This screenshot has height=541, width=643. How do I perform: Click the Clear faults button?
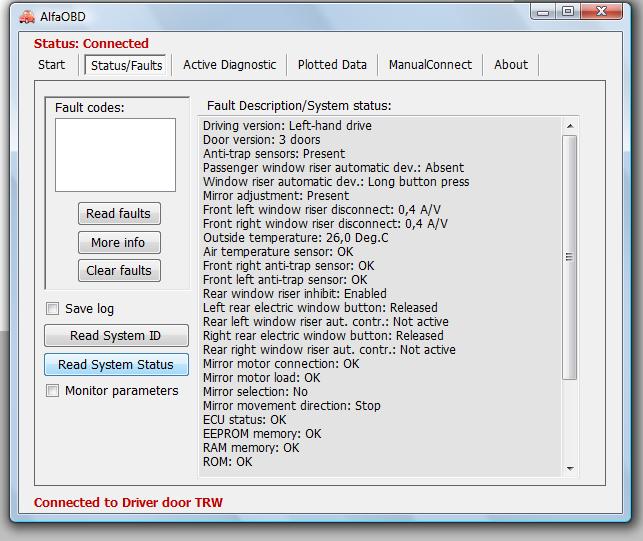[x=119, y=271]
